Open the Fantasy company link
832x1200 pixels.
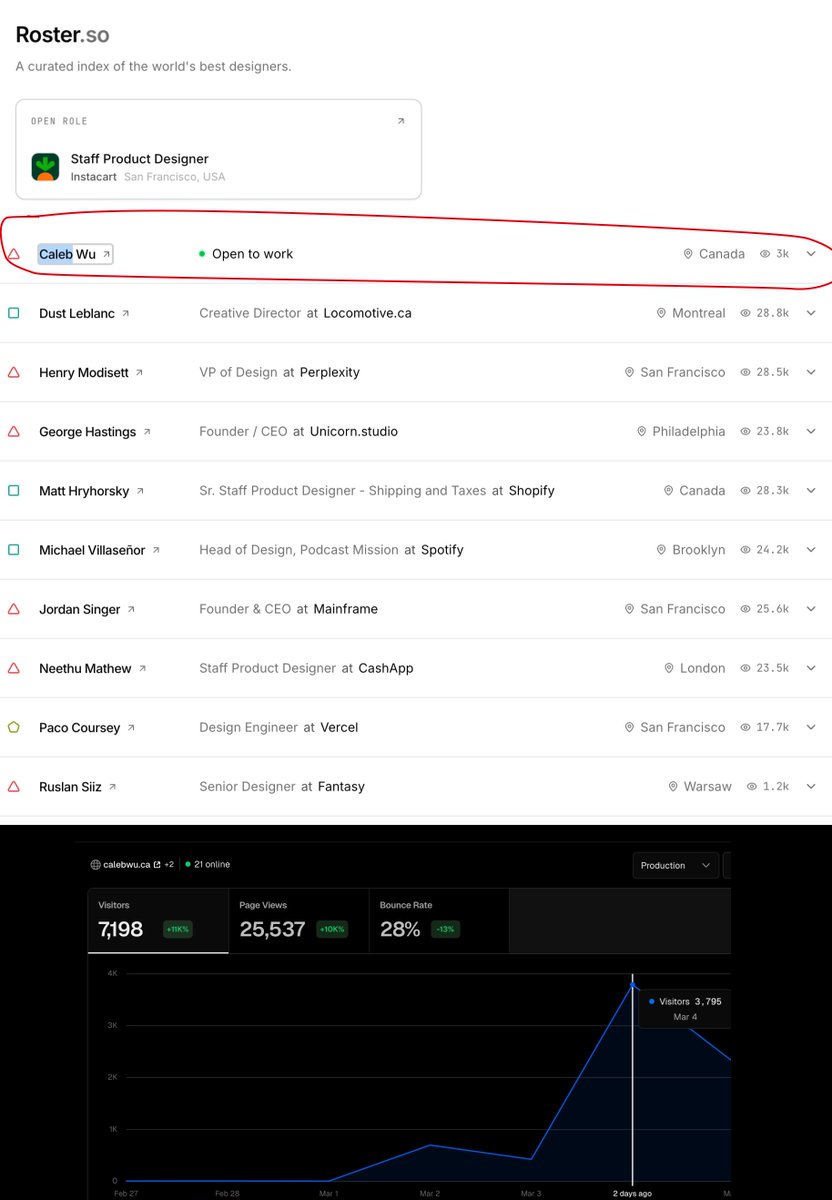tap(341, 786)
